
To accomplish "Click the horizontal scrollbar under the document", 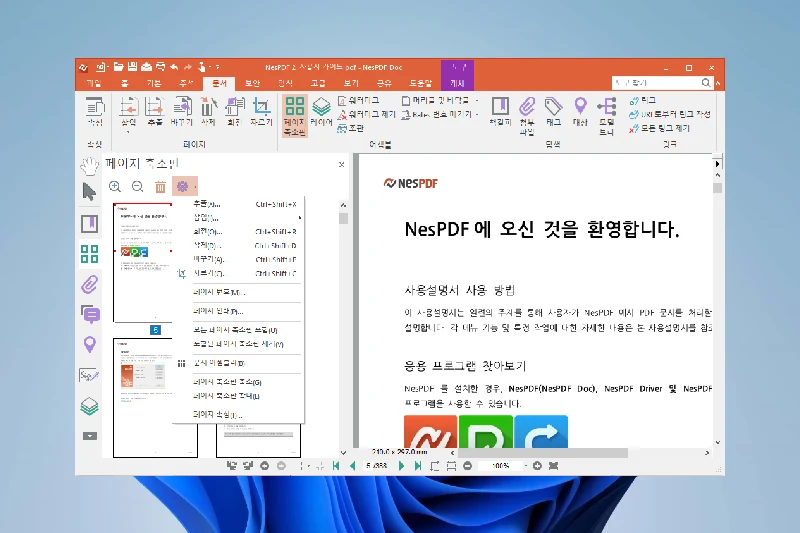I will point(542,453).
